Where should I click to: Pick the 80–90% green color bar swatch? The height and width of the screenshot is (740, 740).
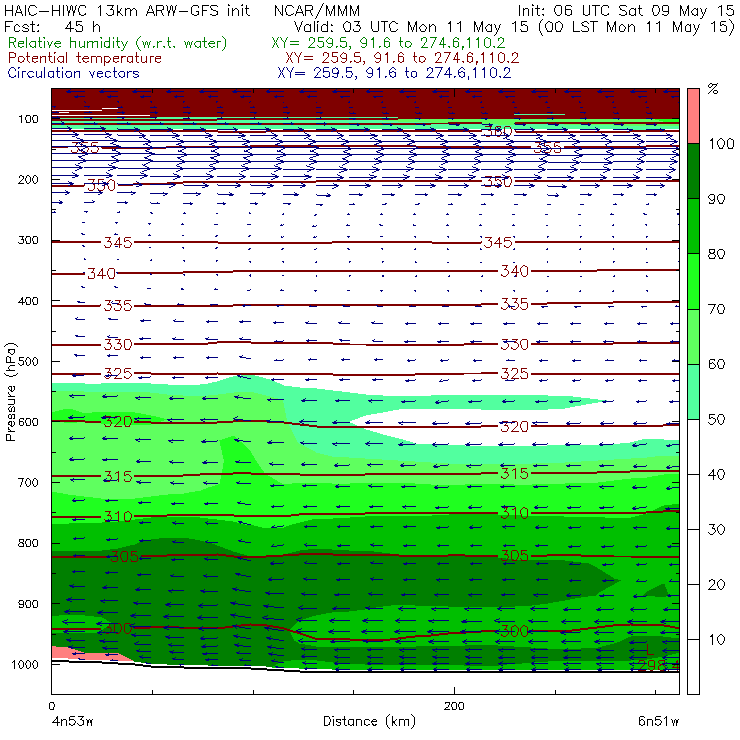[x=693, y=226]
